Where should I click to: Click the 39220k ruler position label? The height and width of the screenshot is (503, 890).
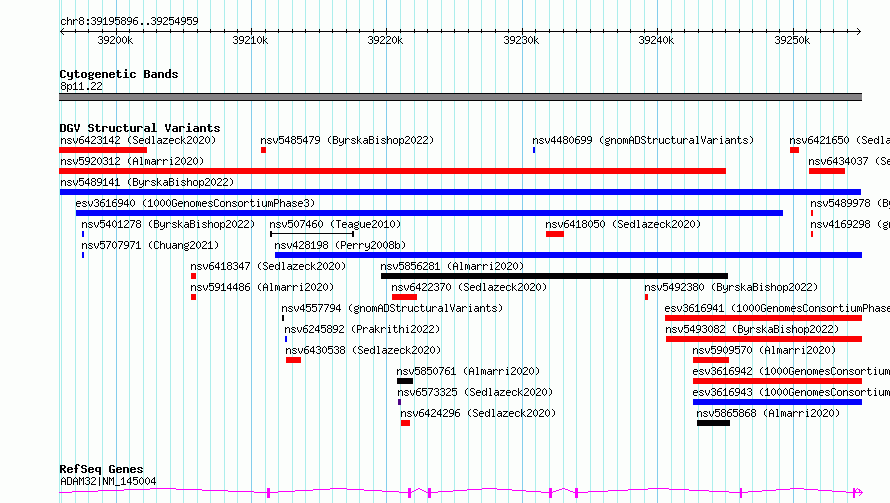pos(385,40)
